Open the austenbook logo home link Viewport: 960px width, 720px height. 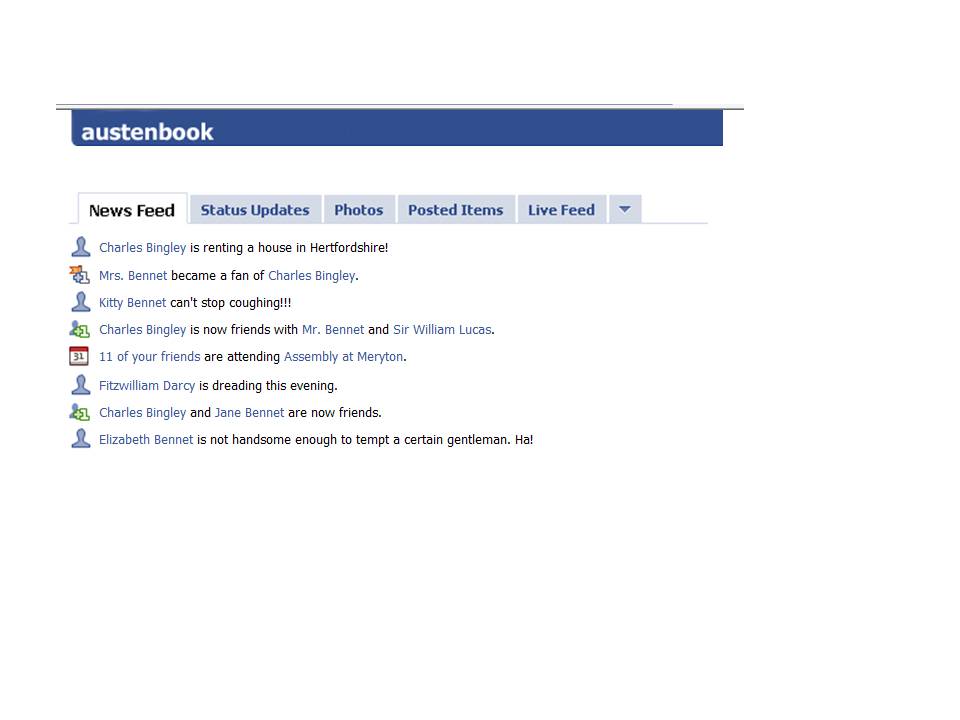coord(147,132)
